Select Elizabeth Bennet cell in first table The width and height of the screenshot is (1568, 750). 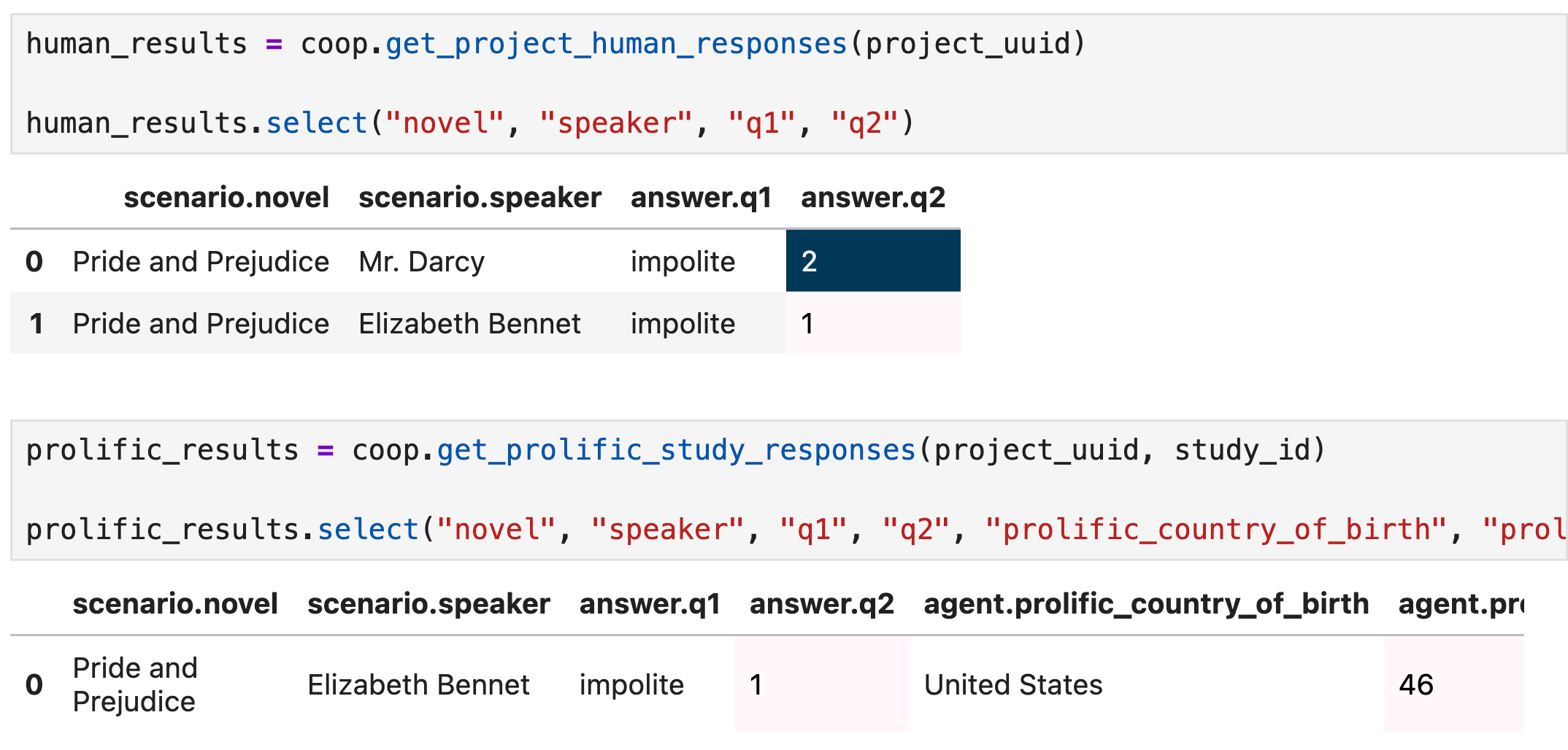click(469, 323)
